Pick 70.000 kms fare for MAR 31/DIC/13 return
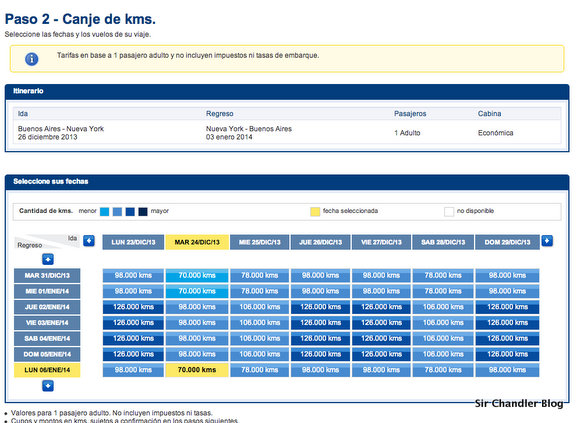 197,275
